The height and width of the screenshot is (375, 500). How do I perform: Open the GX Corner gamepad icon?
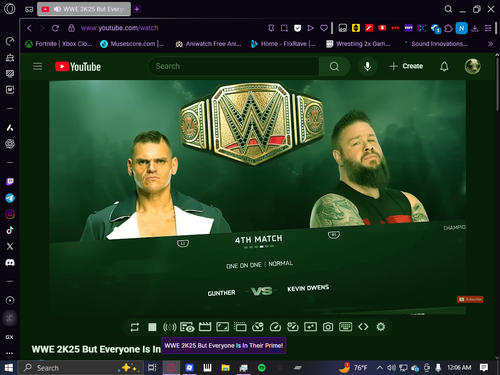pos(29,9)
